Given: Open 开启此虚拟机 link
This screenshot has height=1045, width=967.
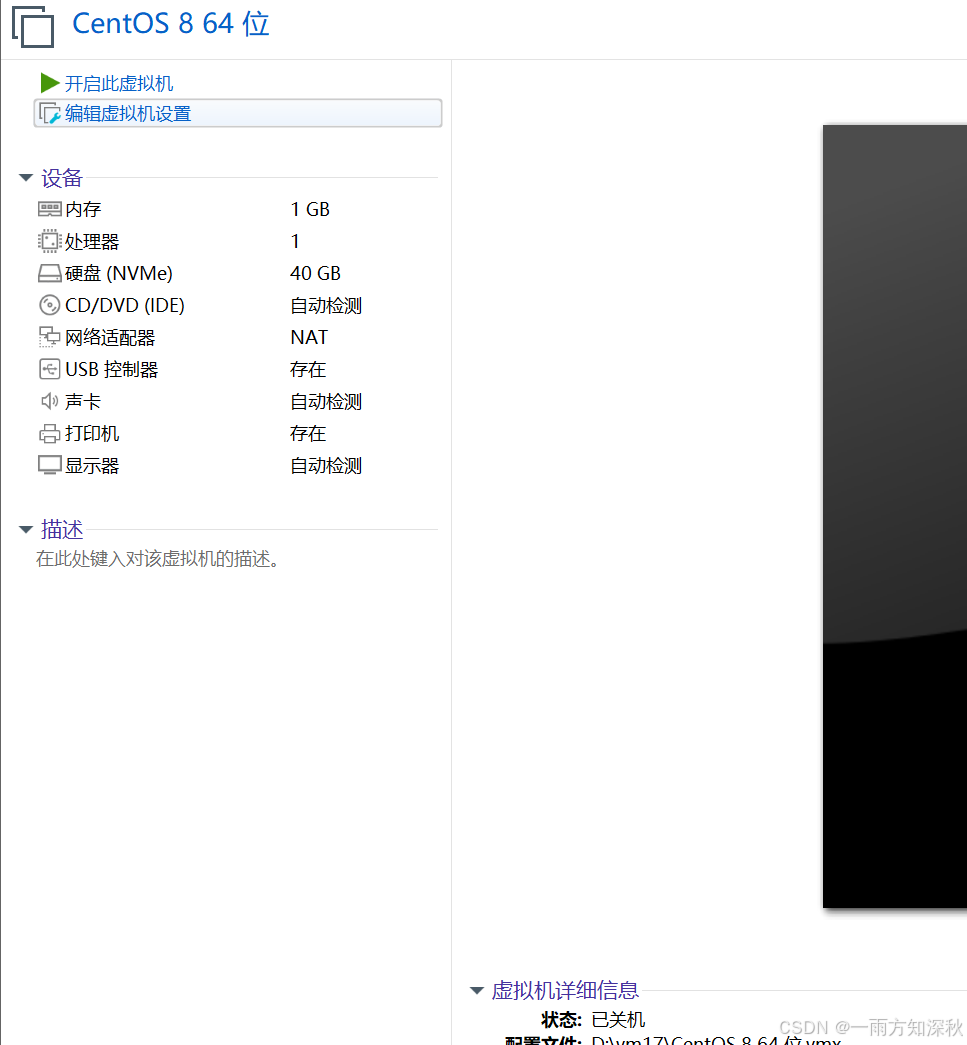Looking at the screenshot, I should tap(119, 83).
